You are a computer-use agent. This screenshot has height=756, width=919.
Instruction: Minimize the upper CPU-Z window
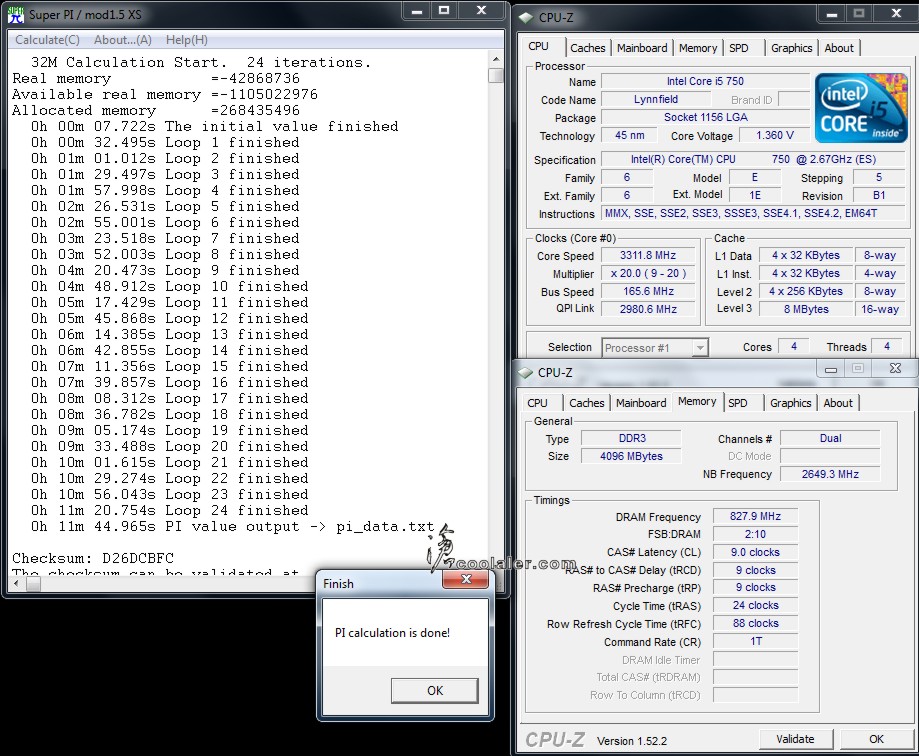coord(832,14)
